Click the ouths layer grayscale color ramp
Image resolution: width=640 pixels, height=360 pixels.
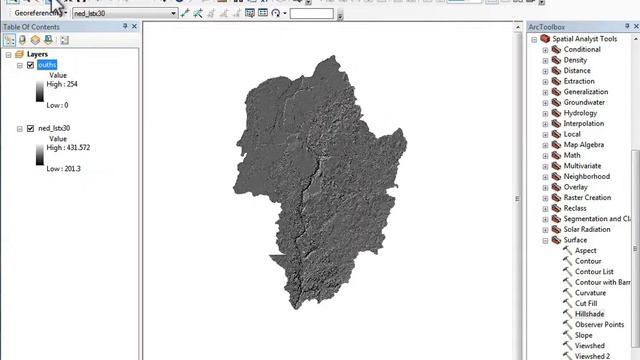tap(40, 91)
